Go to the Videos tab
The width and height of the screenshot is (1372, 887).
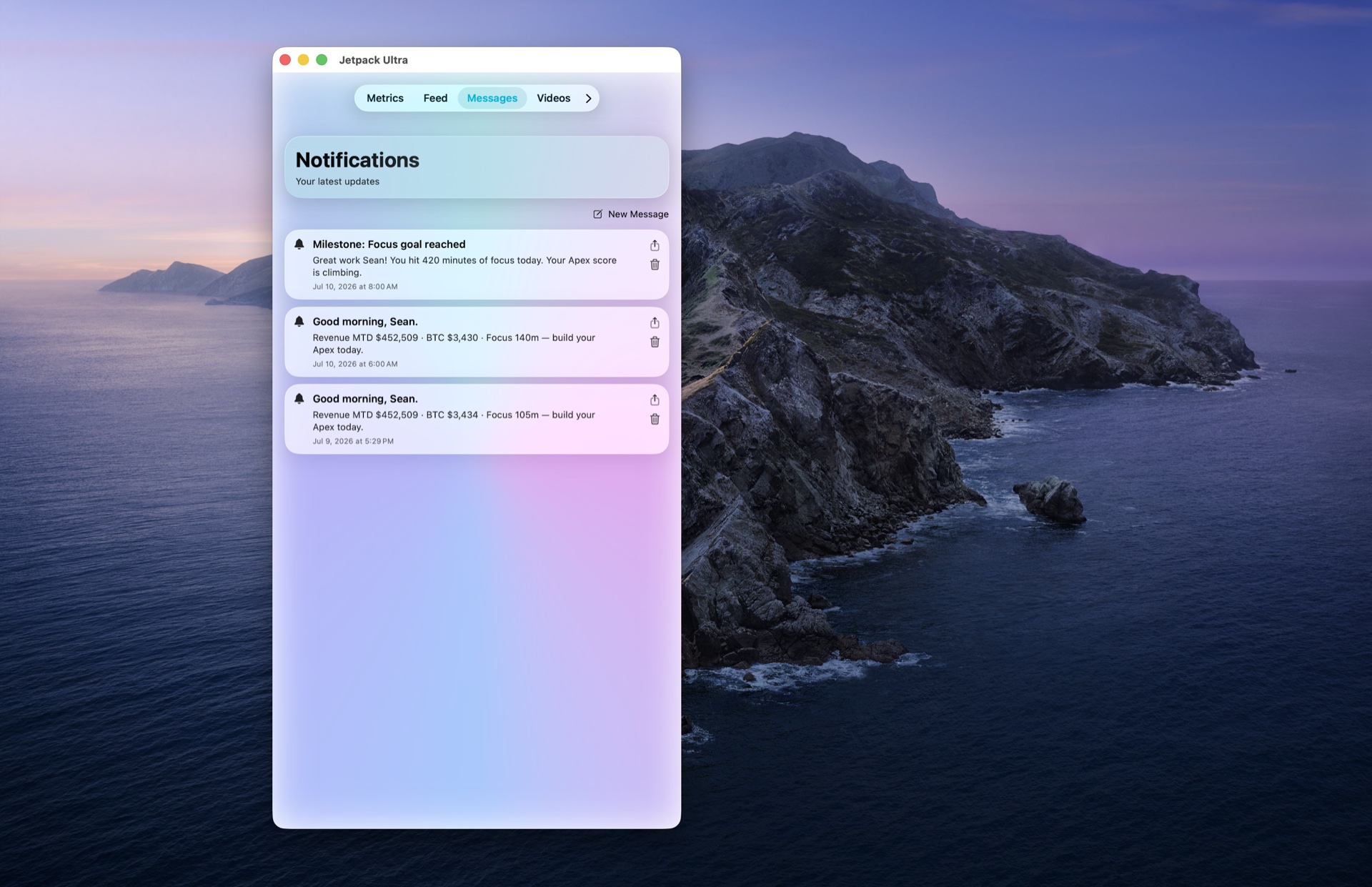pos(553,99)
